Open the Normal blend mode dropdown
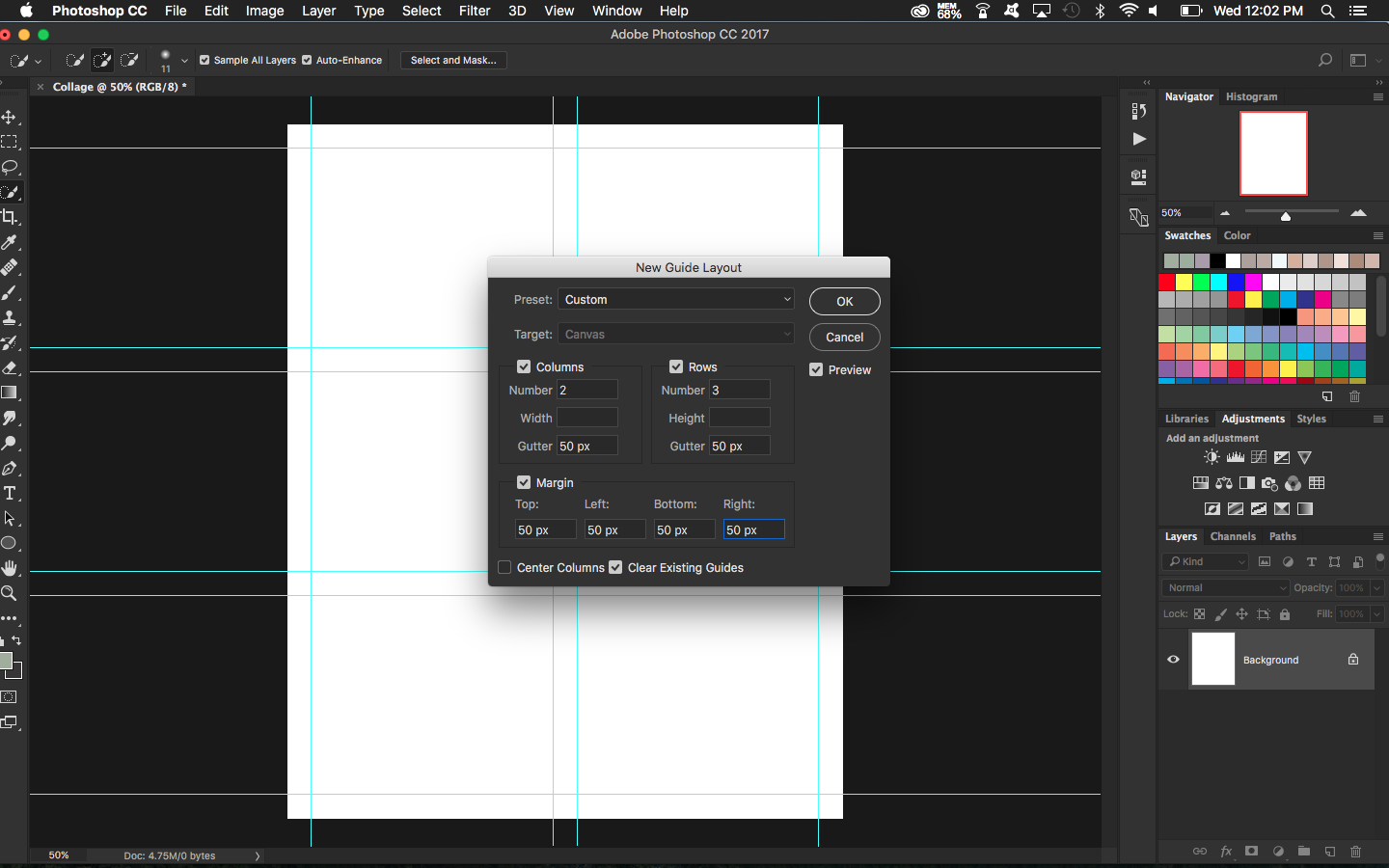This screenshot has height=868, width=1389. tap(1226, 587)
